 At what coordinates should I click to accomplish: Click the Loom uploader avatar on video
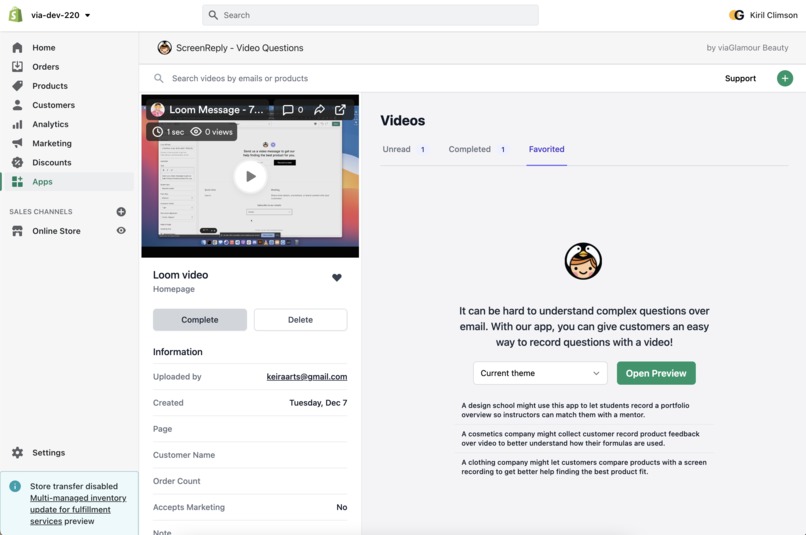158,109
